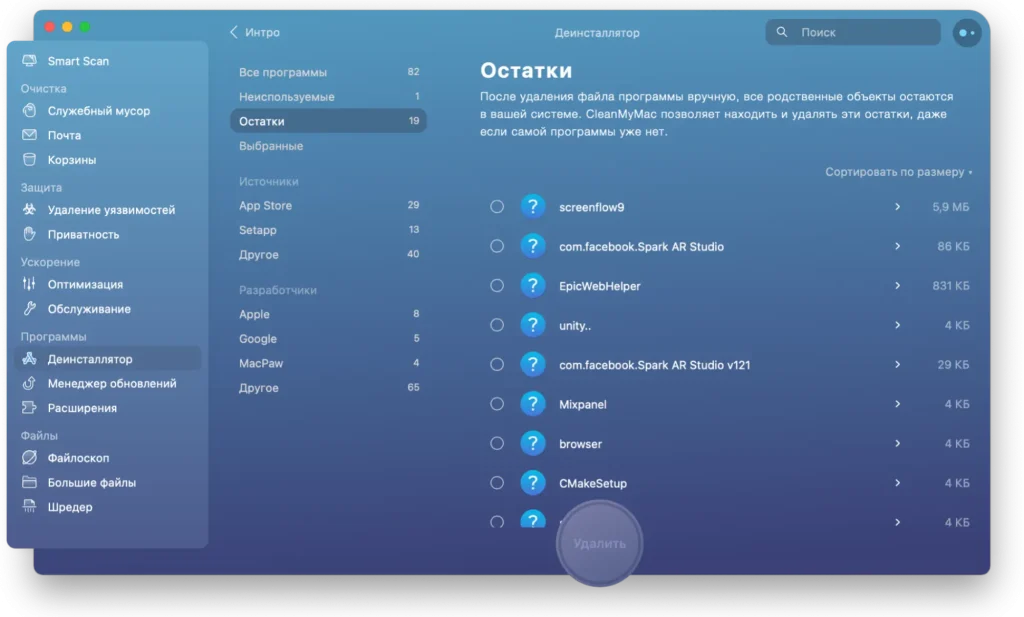
Task: Open the Шредер shredder icon
Action: pos(29,507)
